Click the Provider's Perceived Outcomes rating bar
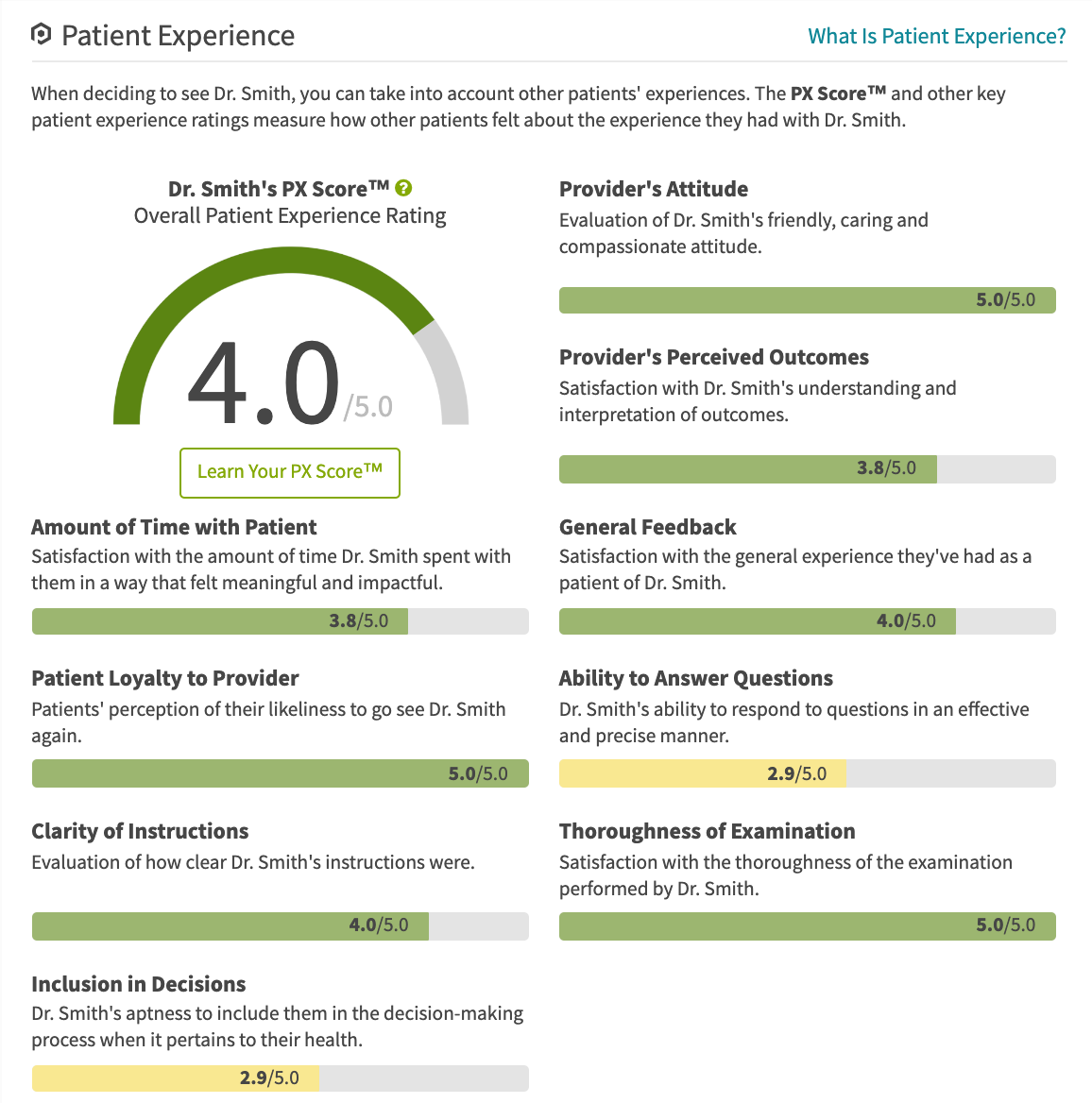The width and height of the screenshot is (1092, 1103). point(807,469)
